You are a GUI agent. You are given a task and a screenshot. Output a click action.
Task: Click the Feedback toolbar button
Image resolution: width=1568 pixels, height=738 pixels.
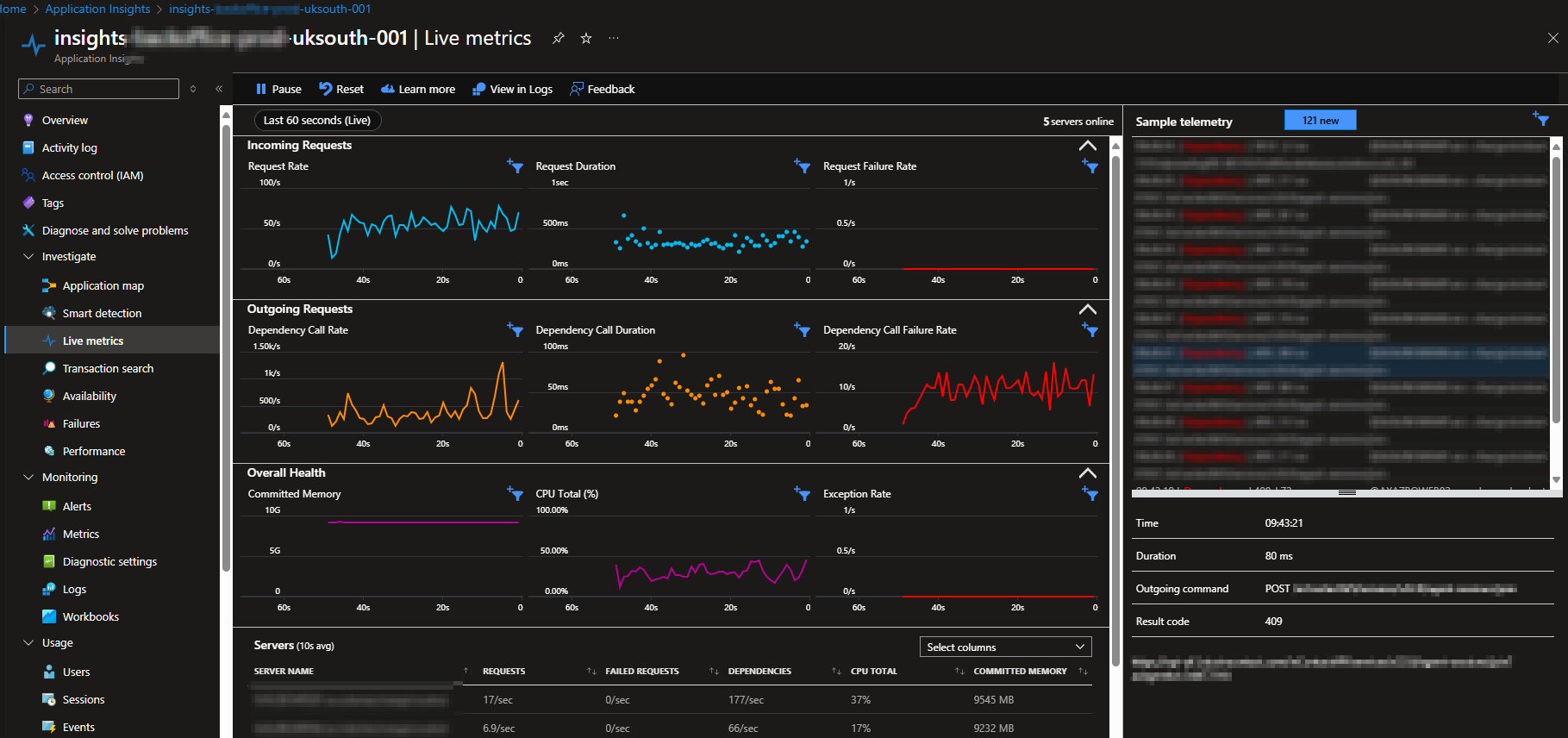click(x=603, y=89)
